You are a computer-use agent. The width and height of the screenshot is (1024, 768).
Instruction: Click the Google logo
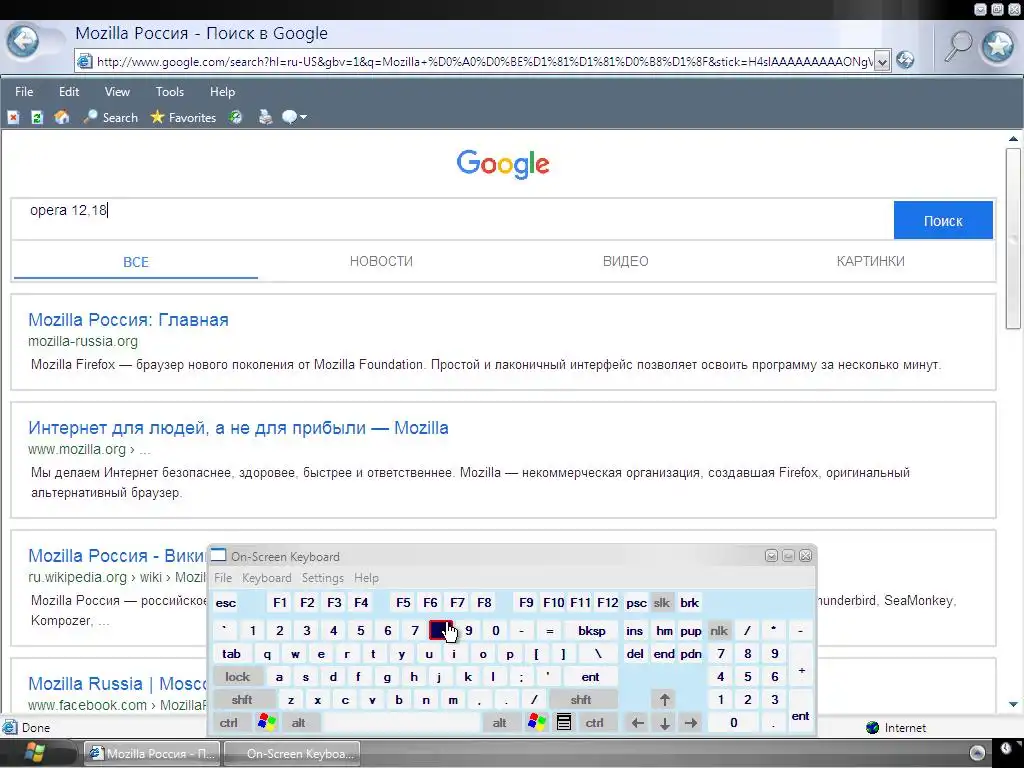click(503, 164)
